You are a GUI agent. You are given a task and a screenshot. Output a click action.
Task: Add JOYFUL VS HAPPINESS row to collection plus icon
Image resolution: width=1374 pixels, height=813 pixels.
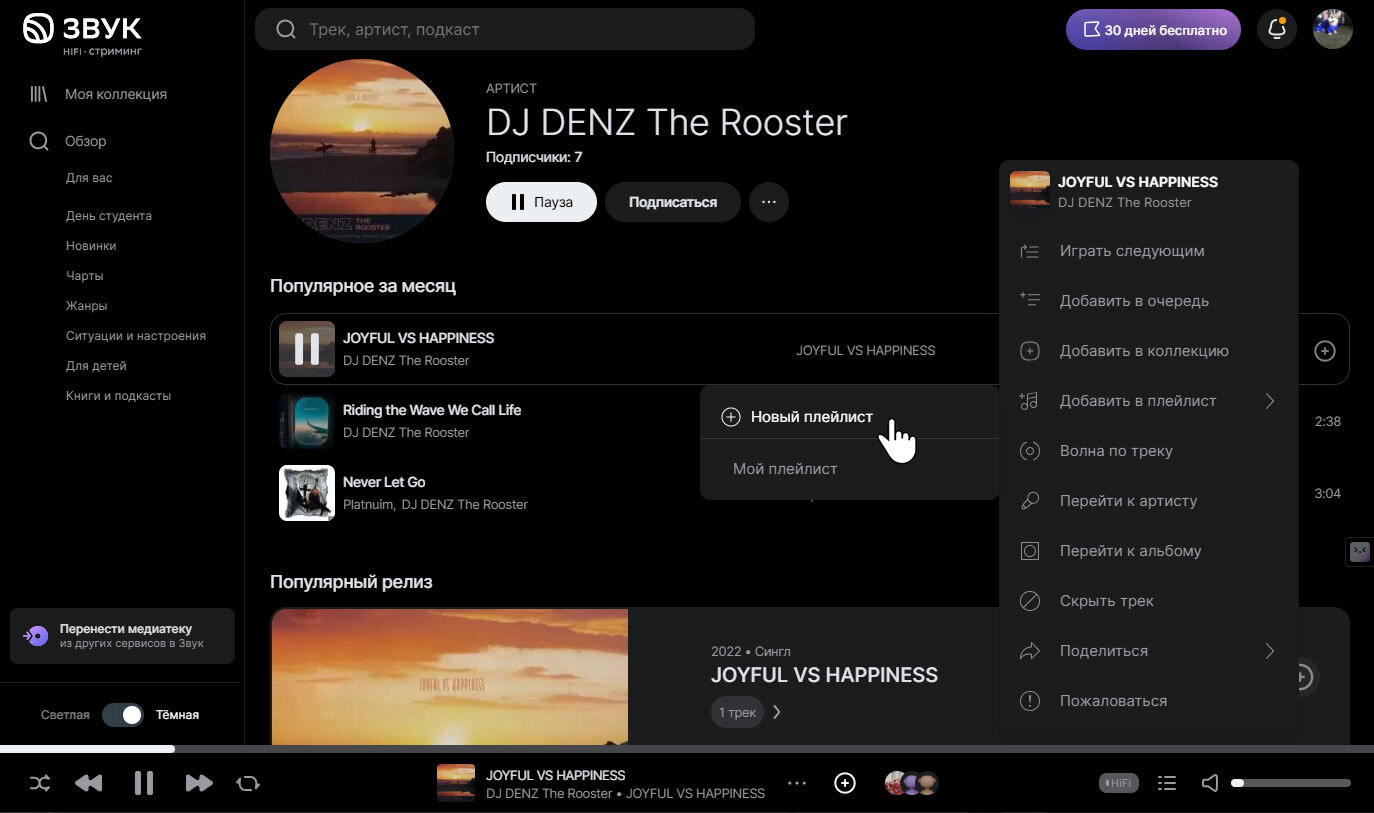click(1325, 351)
